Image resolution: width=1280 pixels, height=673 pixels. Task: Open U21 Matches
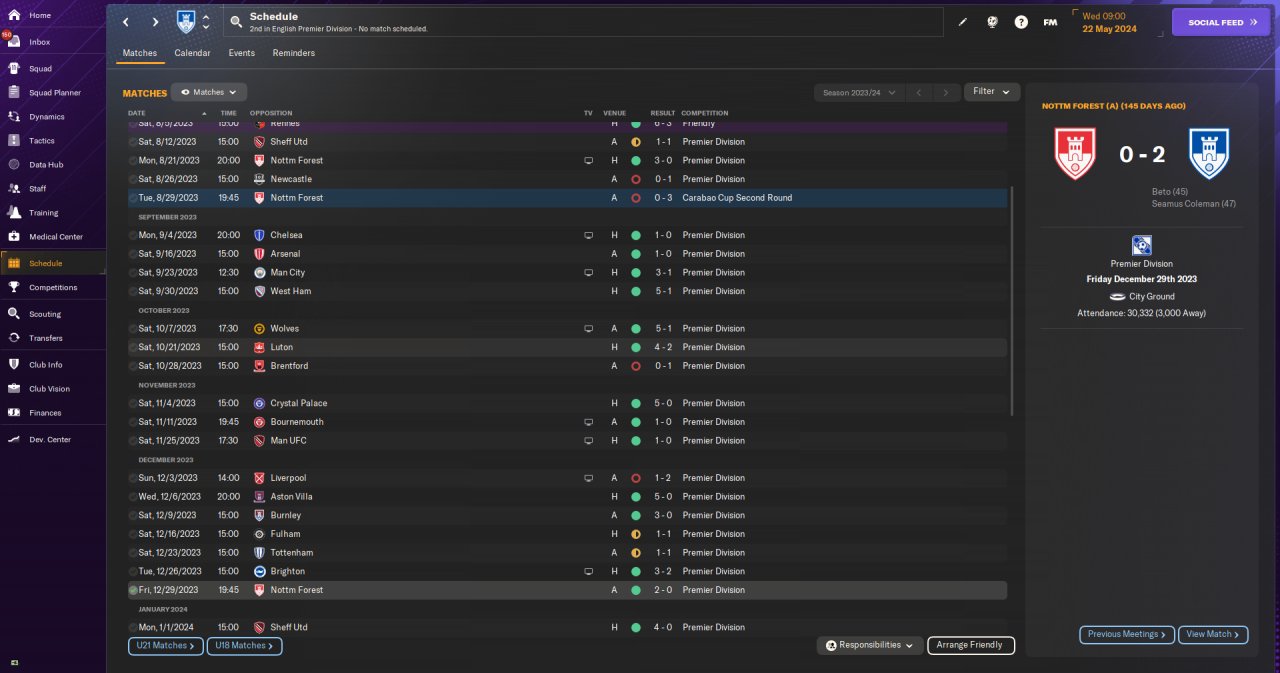pyautogui.click(x=166, y=646)
